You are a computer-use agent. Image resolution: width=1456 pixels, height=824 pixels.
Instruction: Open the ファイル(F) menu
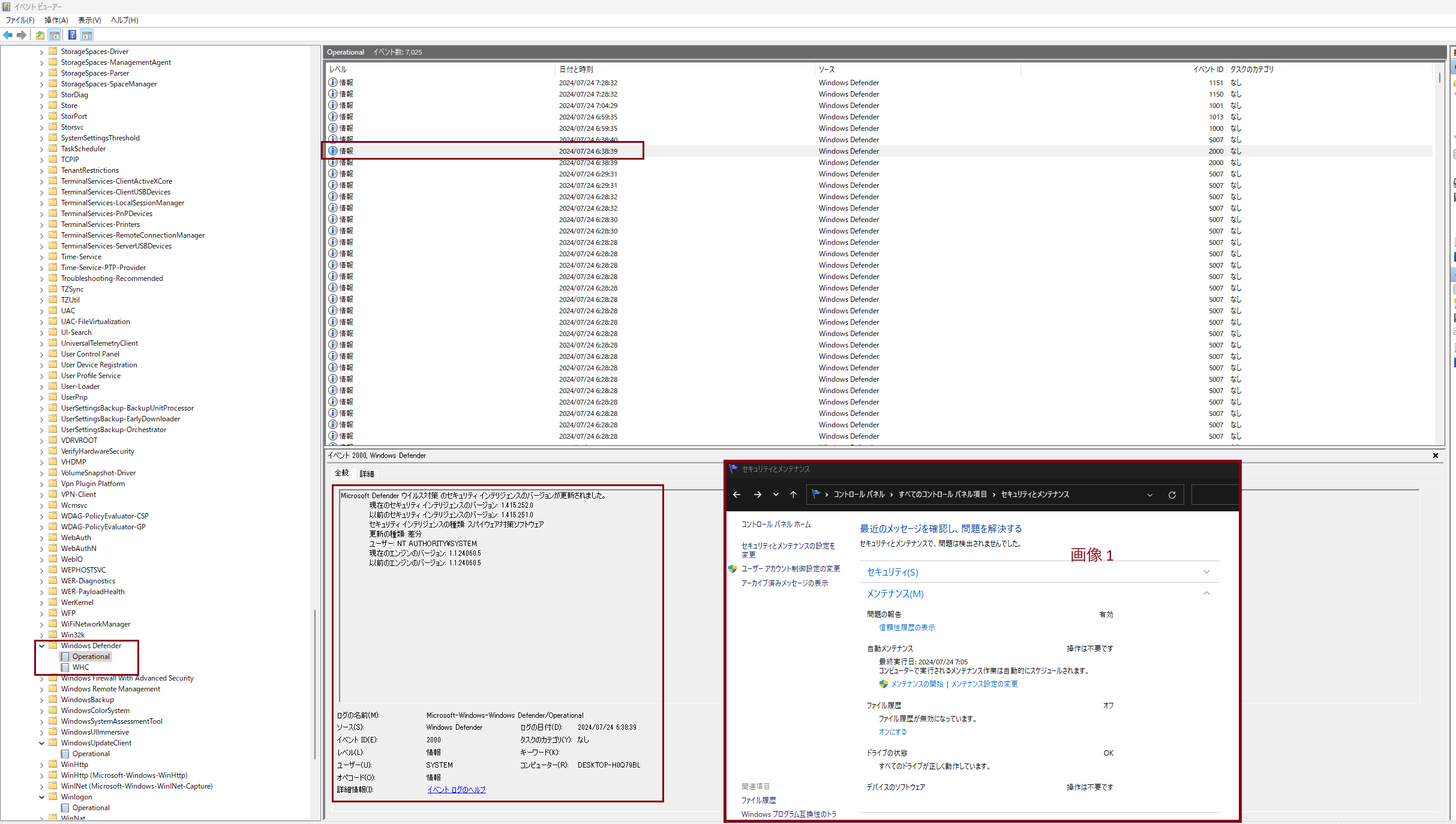[x=20, y=20]
